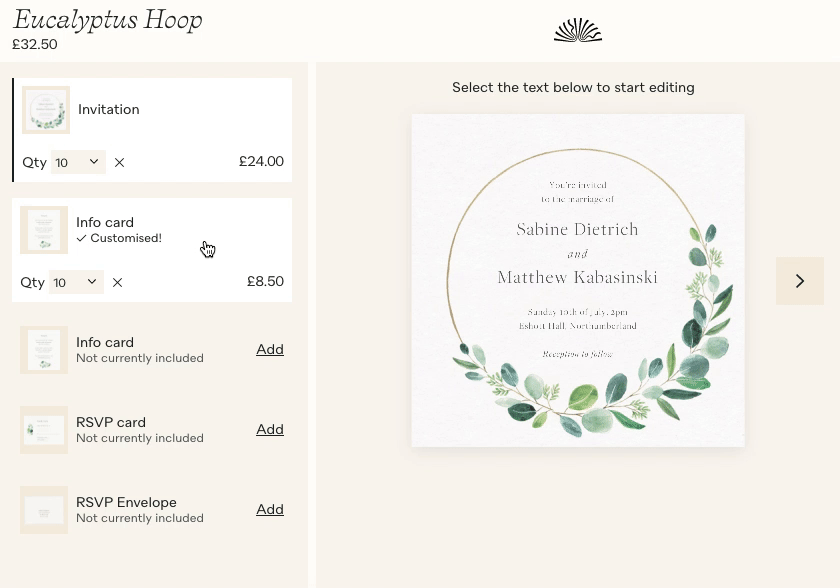Click the sunburst brand logo
840x588 pixels.
coord(578,30)
